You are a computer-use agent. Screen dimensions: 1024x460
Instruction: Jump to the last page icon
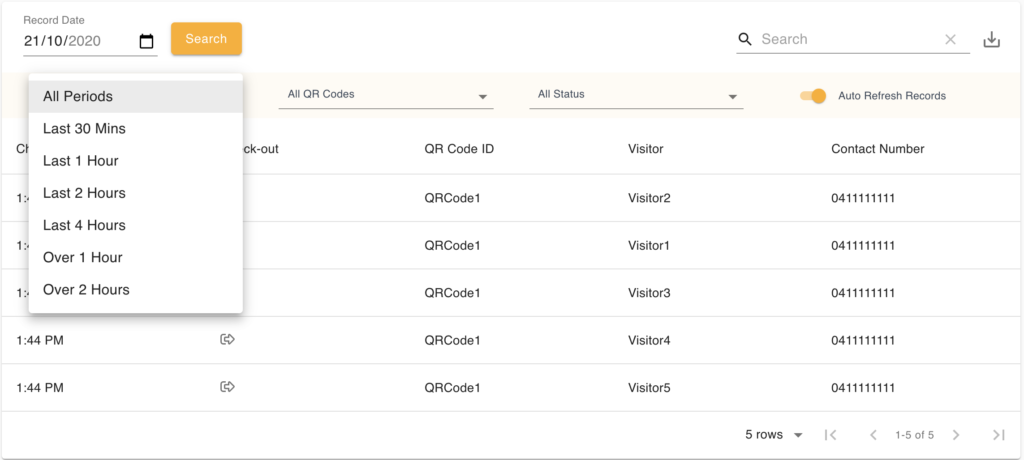tap(998, 435)
